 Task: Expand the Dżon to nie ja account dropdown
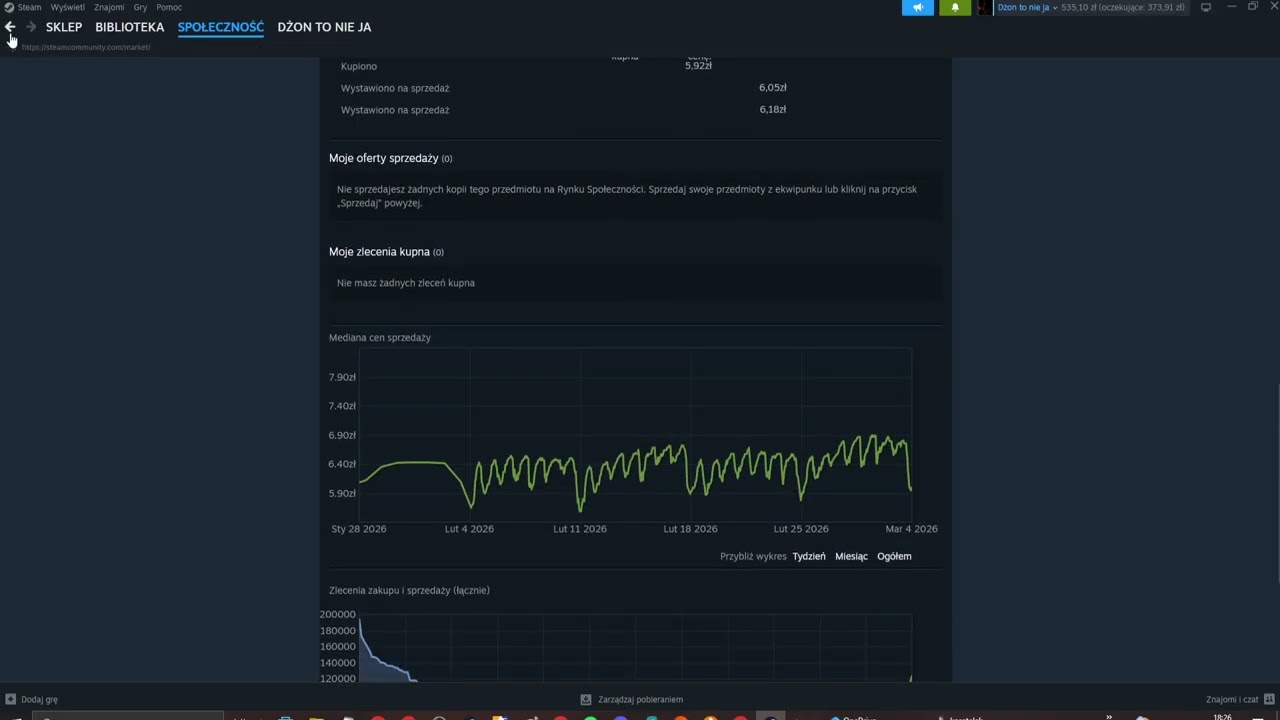coord(1027,7)
